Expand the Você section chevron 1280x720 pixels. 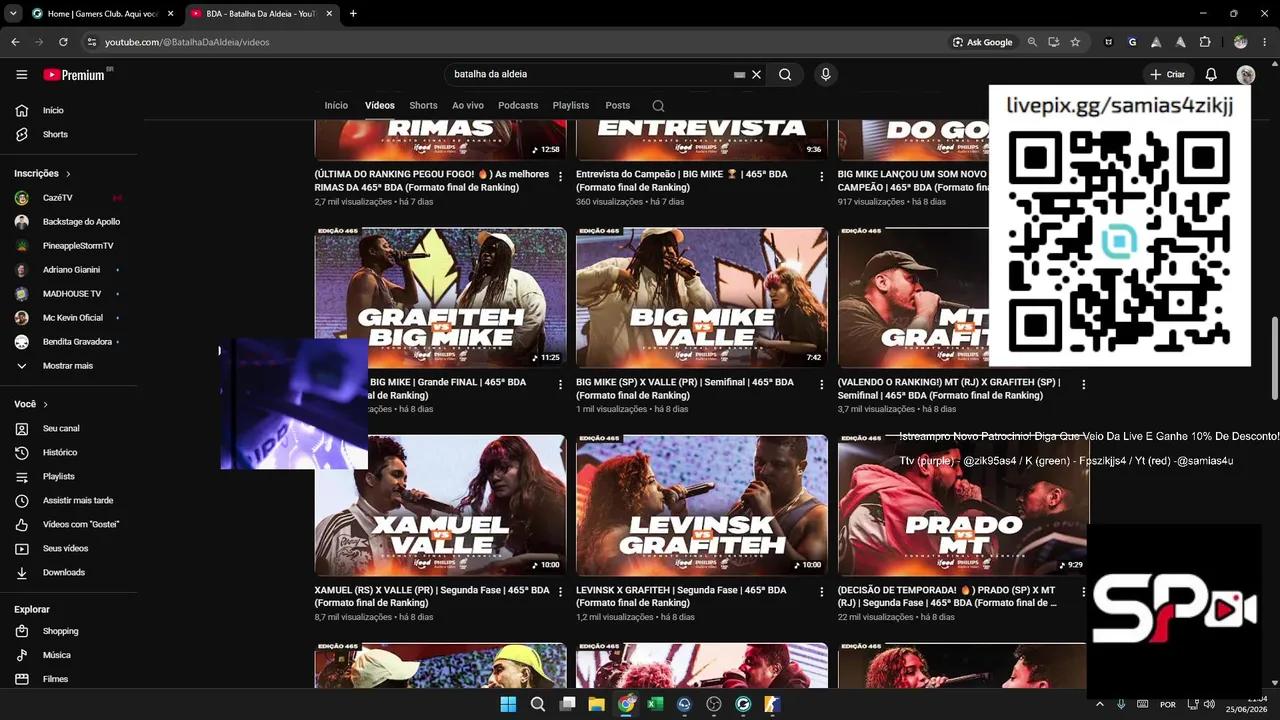pos(46,404)
